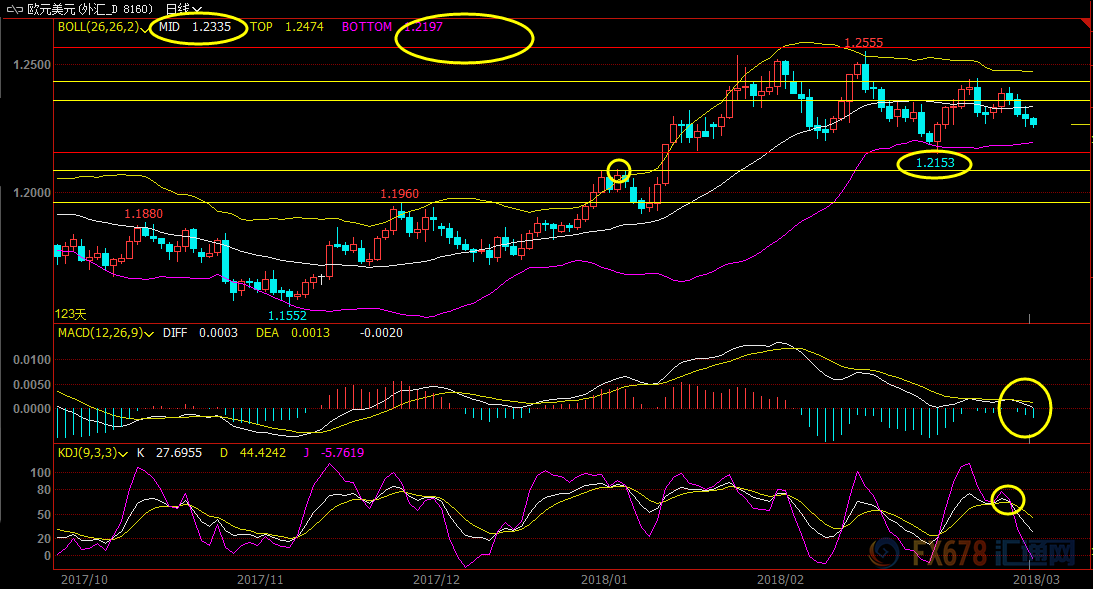Click the BOLL TOP value 1.2474
The height and width of the screenshot is (589, 1093).
[305, 28]
